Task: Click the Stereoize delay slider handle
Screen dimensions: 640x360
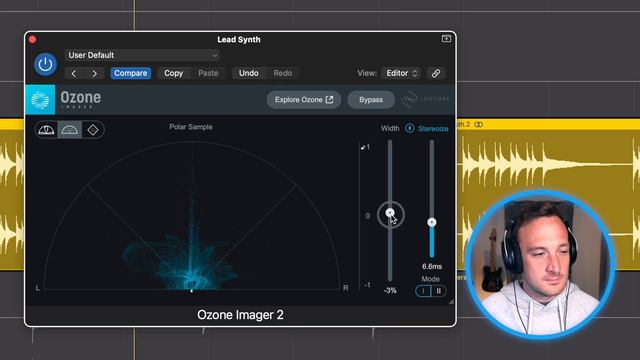Action: point(432,222)
